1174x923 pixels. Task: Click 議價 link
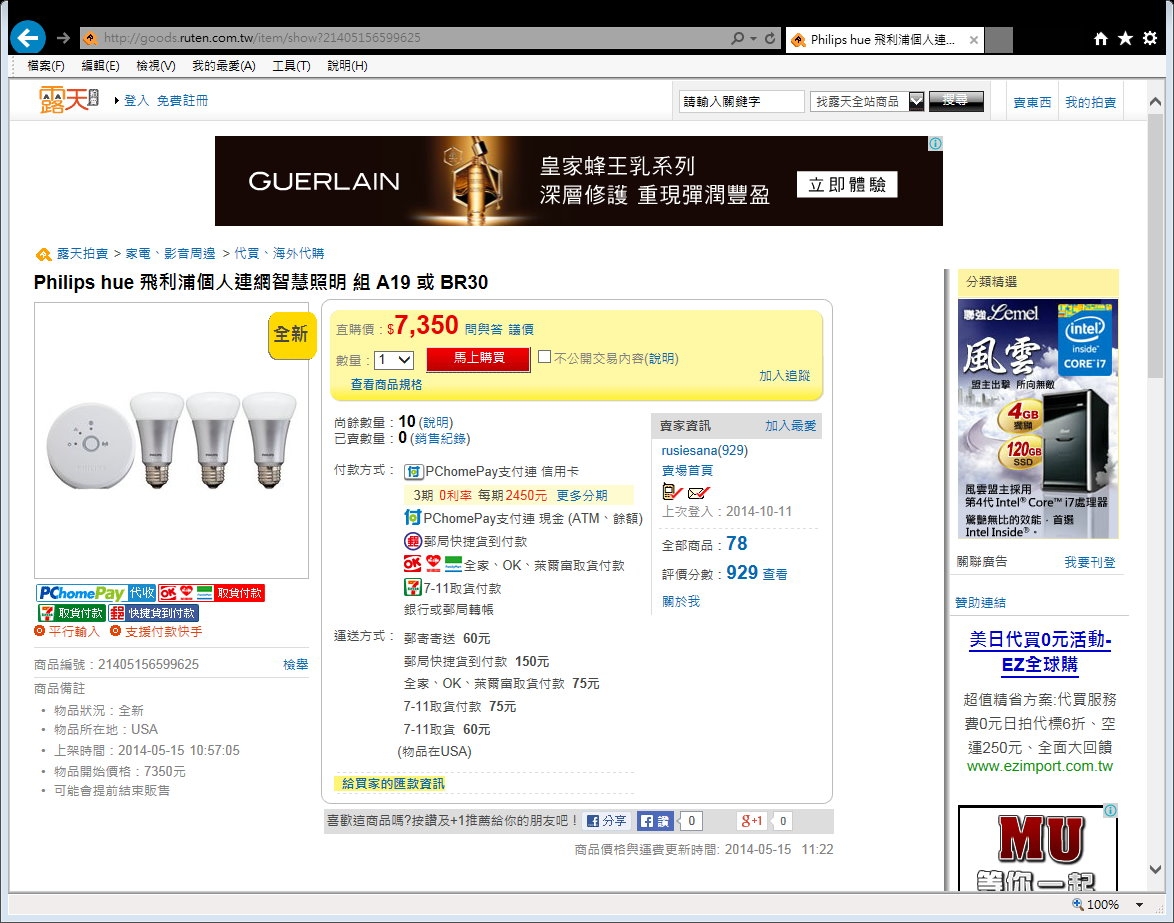(x=521, y=329)
